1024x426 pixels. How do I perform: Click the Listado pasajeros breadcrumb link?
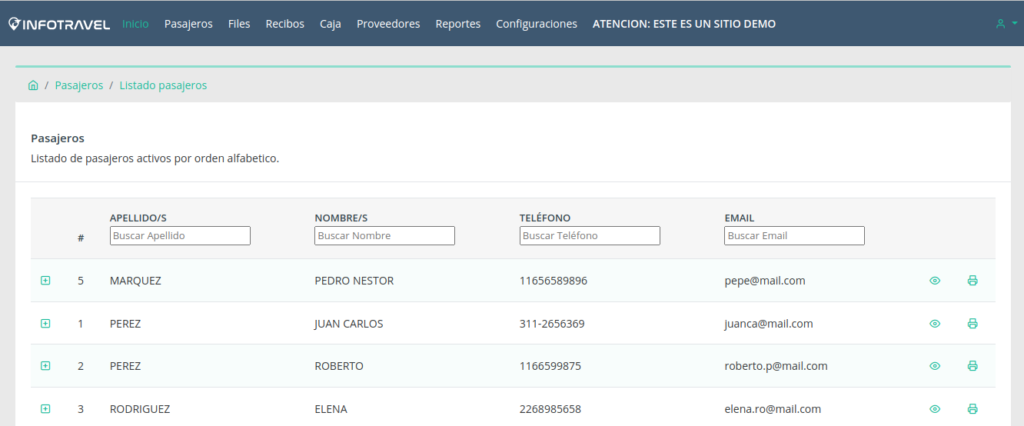coord(163,86)
